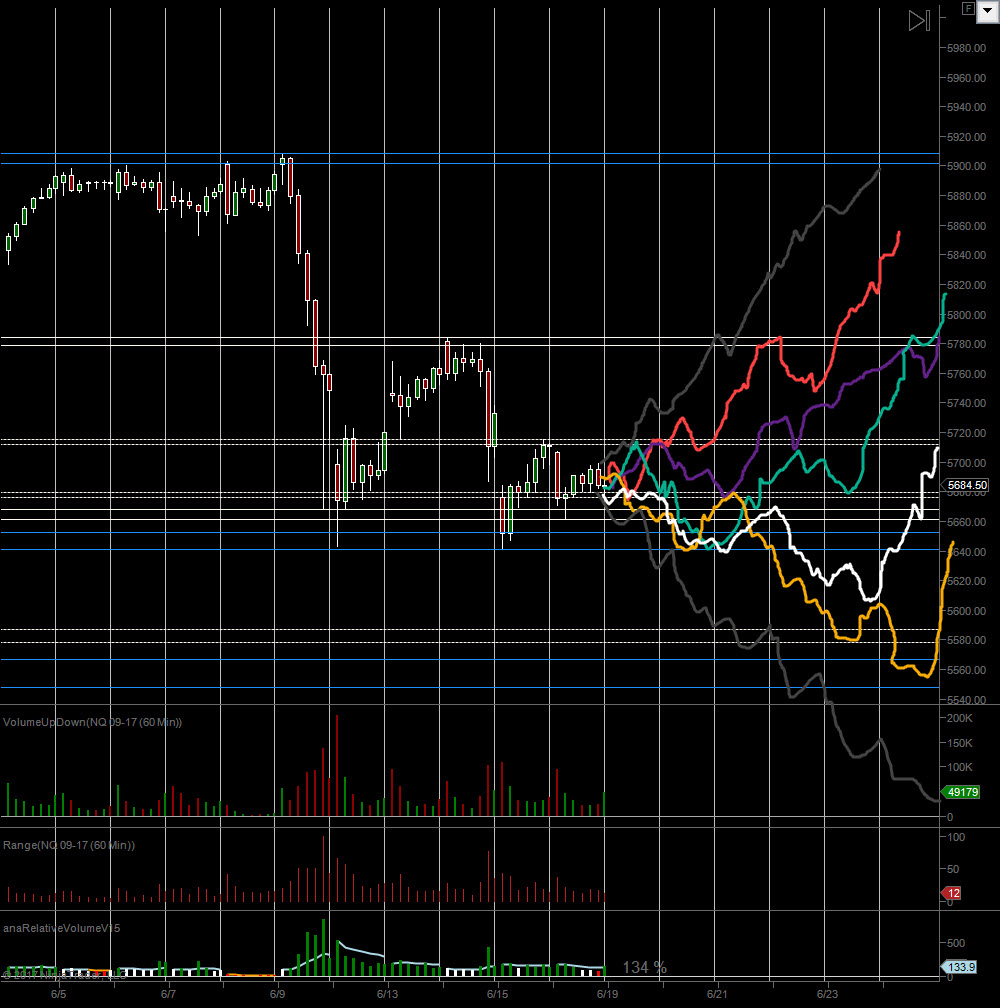Image resolution: width=1000 pixels, height=1008 pixels.
Task: Click the 5980.00 price axis label
Action: [x=966, y=48]
